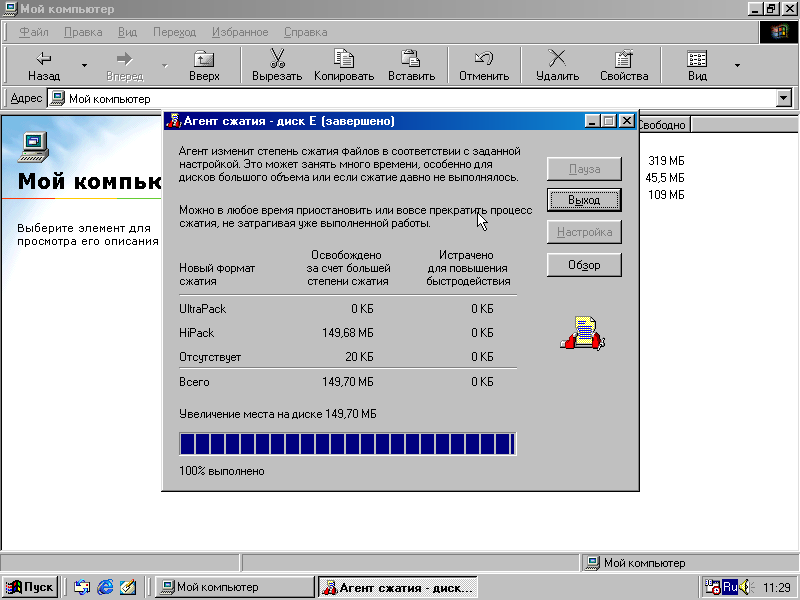Click the Internet Explorer quick launch icon

tap(104, 587)
